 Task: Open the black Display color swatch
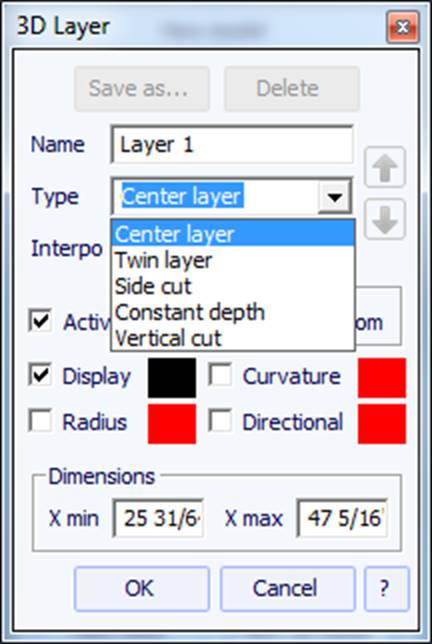172,378
